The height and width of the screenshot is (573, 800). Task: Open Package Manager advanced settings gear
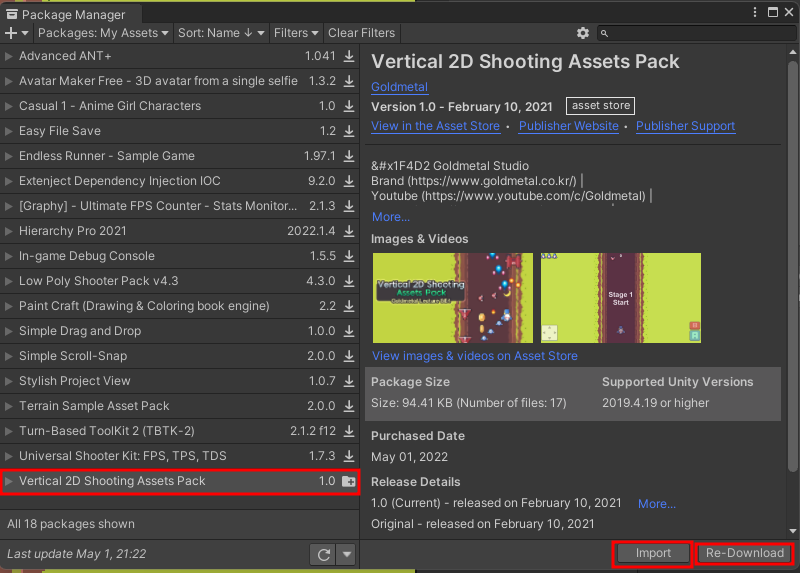point(583,33)
